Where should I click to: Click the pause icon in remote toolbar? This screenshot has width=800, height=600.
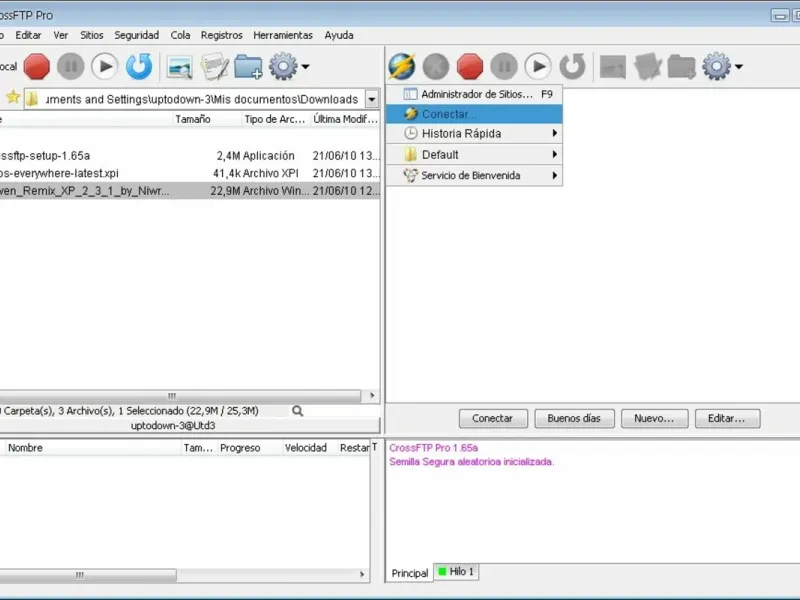(504, 66)
